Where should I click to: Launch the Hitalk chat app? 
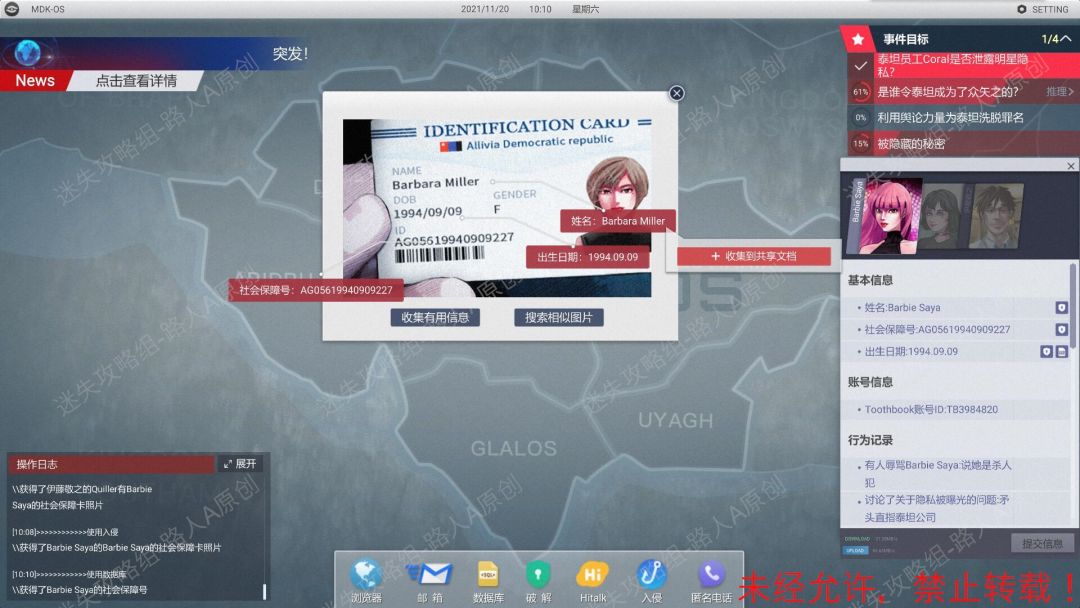point(592,580)
